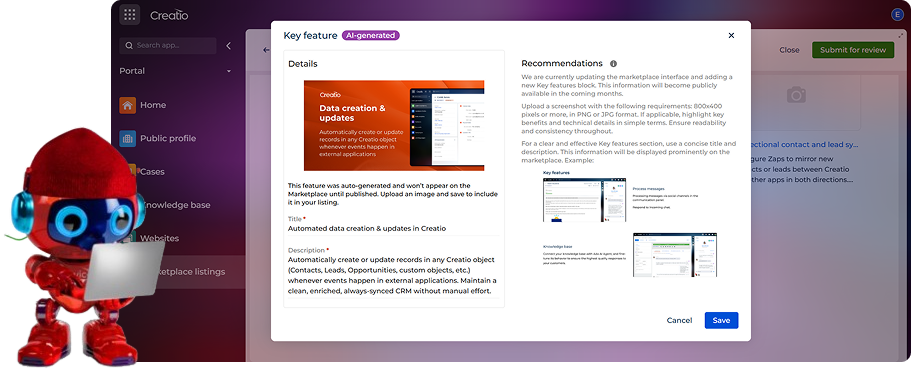Select Home in the sidebar
The image size is (911, 377).
(153, 105)
